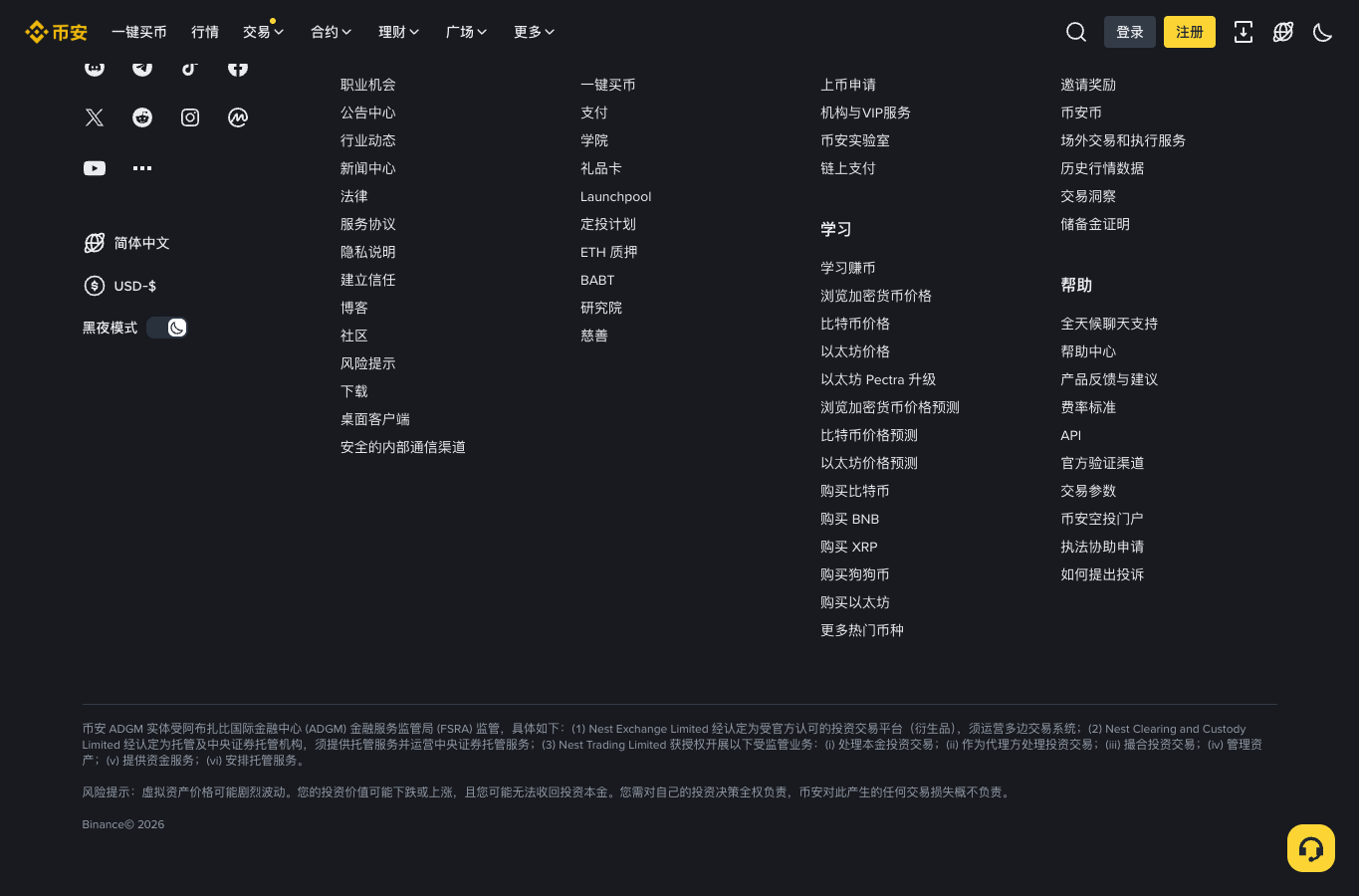Click the Binance 币安 logo
This screenshot has width=1359, height=896.
click(x=56, y=32)
